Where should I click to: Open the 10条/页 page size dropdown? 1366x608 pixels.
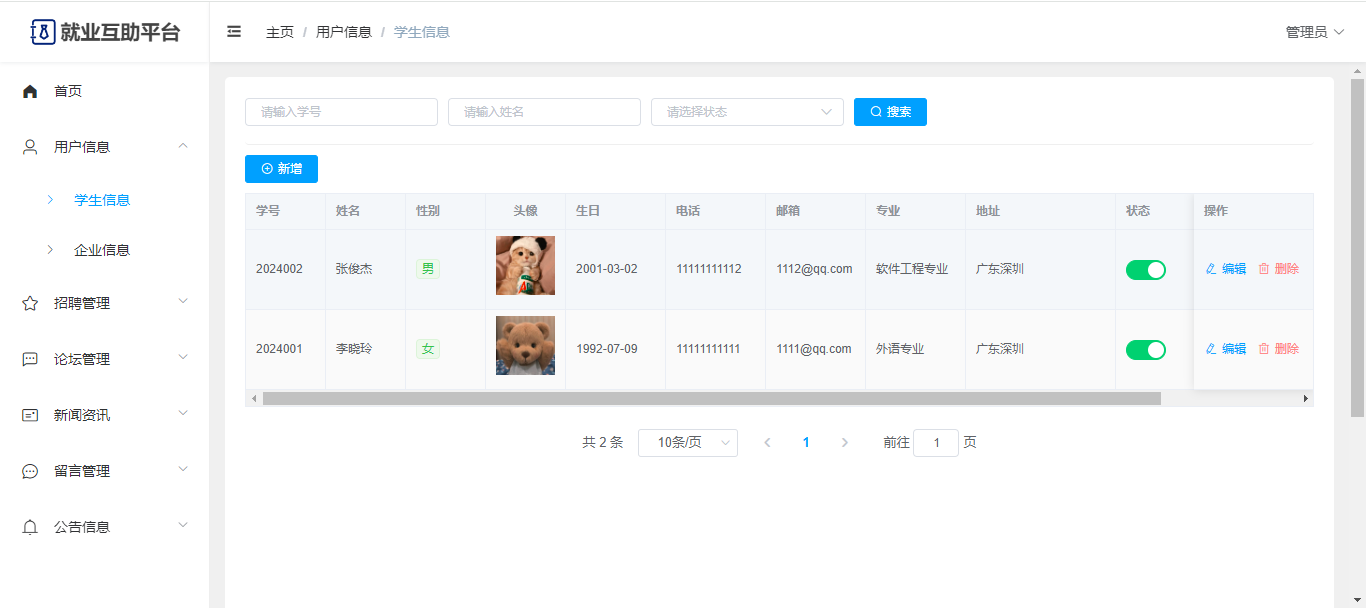(x=688, y=443)
